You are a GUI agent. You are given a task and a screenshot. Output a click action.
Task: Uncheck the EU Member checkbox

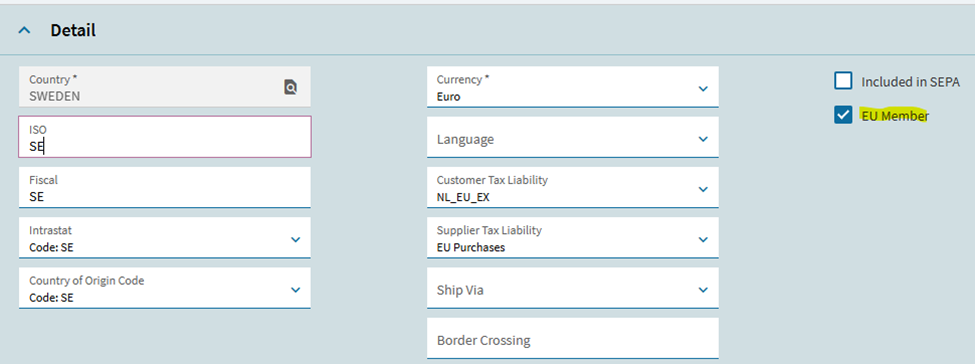(x=843, y=115)
